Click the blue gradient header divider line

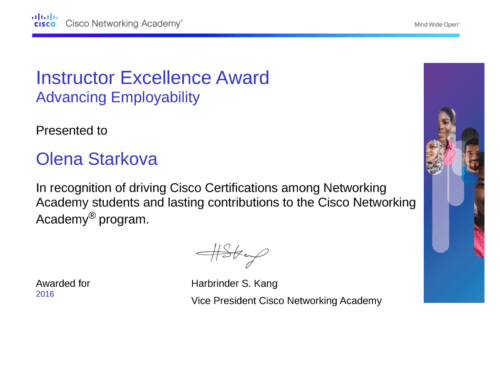(246, 35)
